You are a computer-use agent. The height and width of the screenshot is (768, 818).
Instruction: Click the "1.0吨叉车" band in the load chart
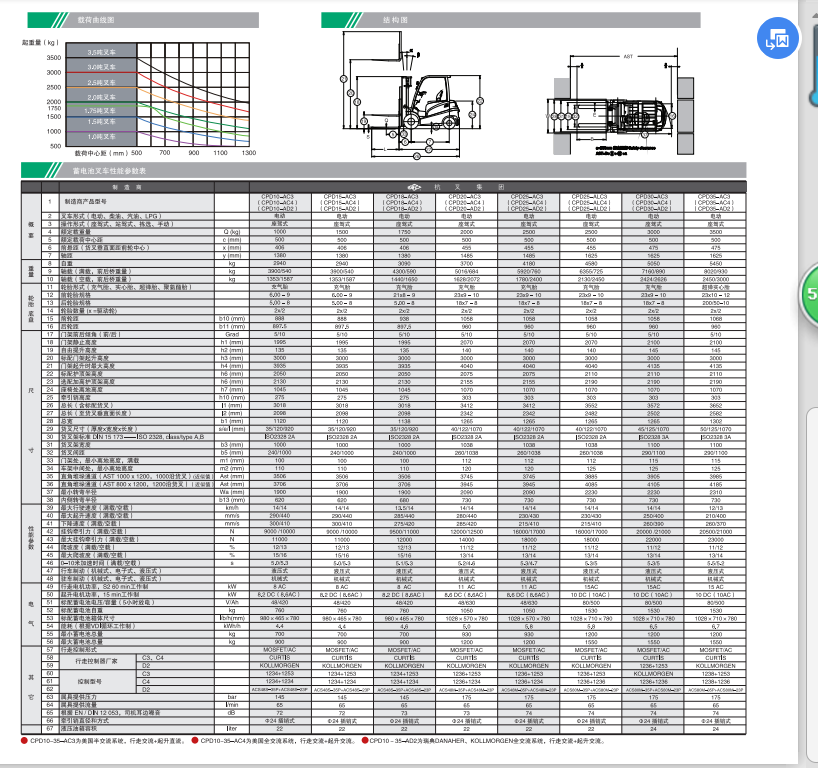click(101, 136)
